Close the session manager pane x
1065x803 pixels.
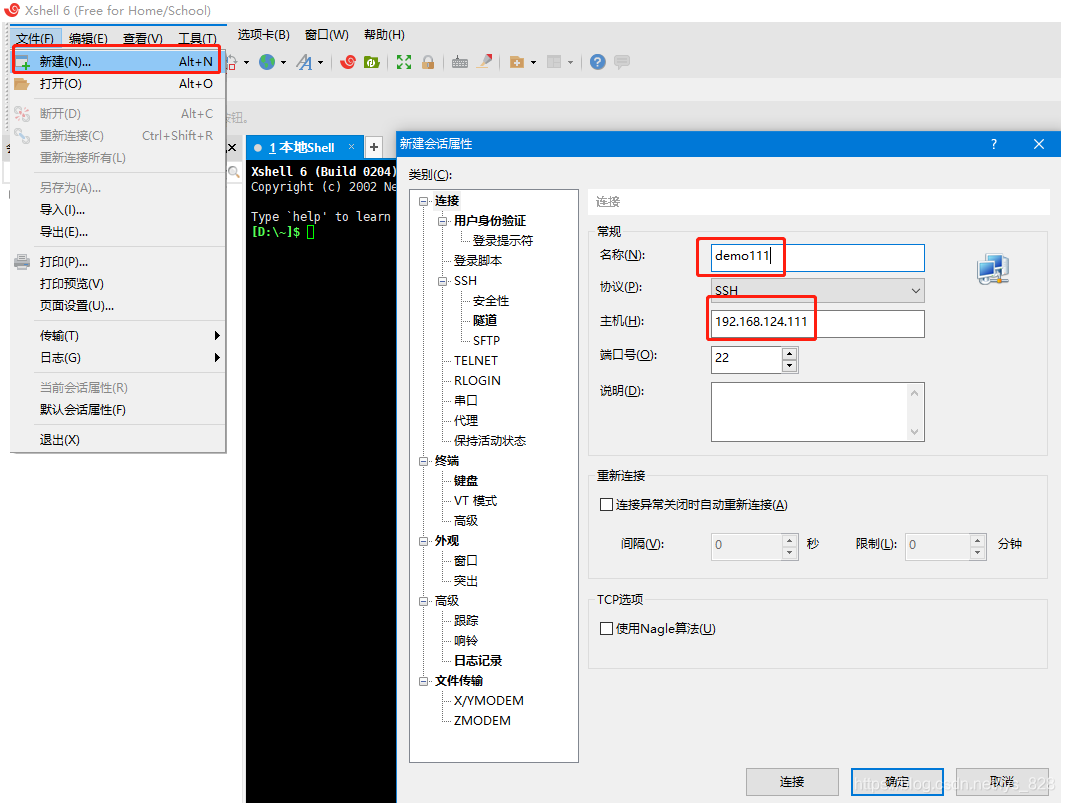coord(232,147)
